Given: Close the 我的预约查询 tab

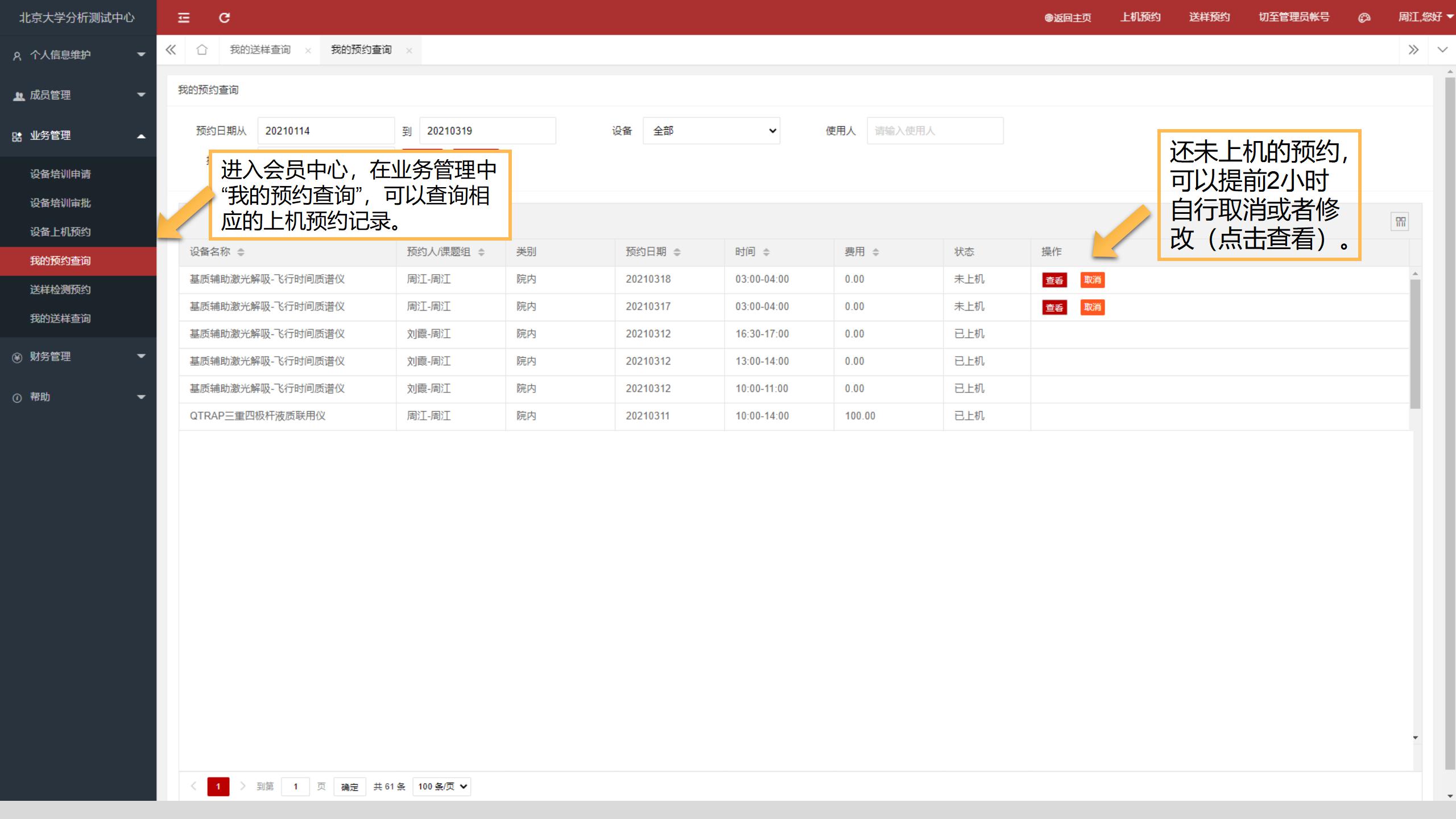Looking at the screenshot, I should 409,51.
